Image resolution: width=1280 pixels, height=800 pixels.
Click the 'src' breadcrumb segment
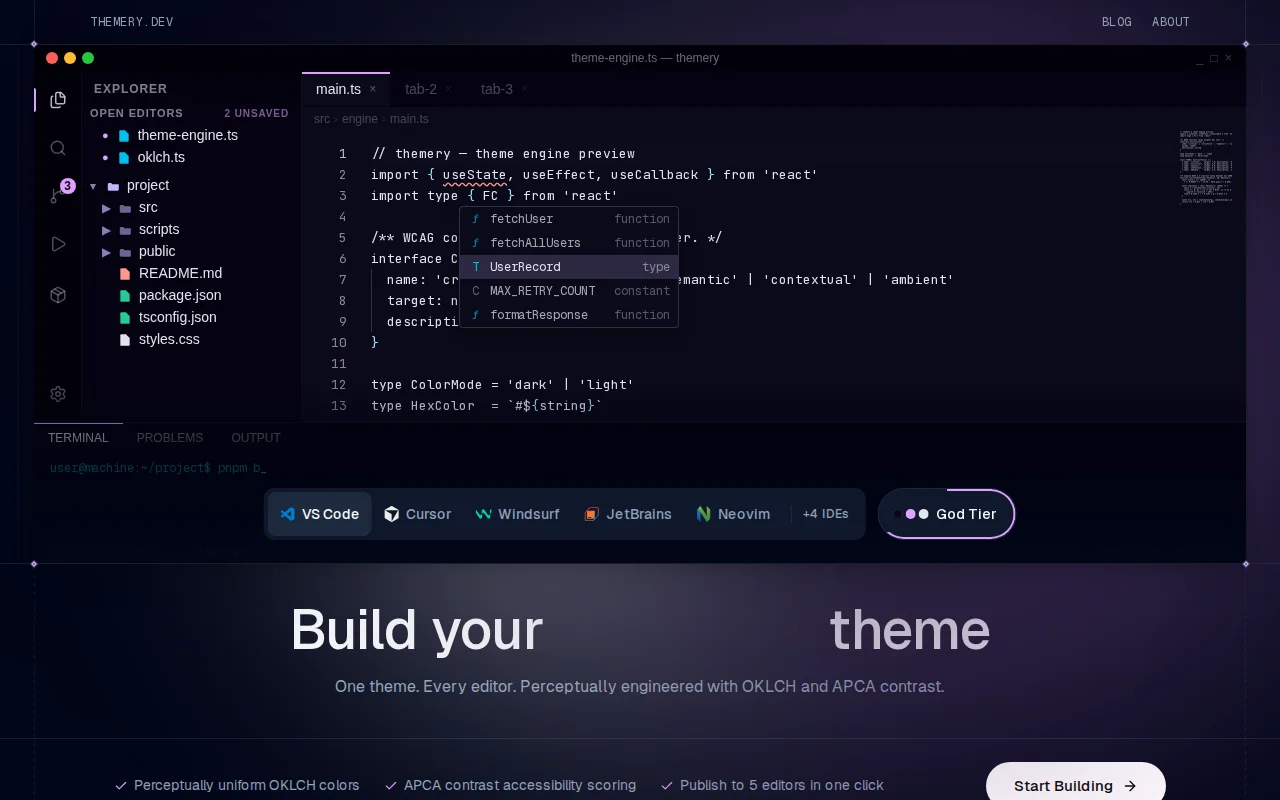tap(322, 119)
